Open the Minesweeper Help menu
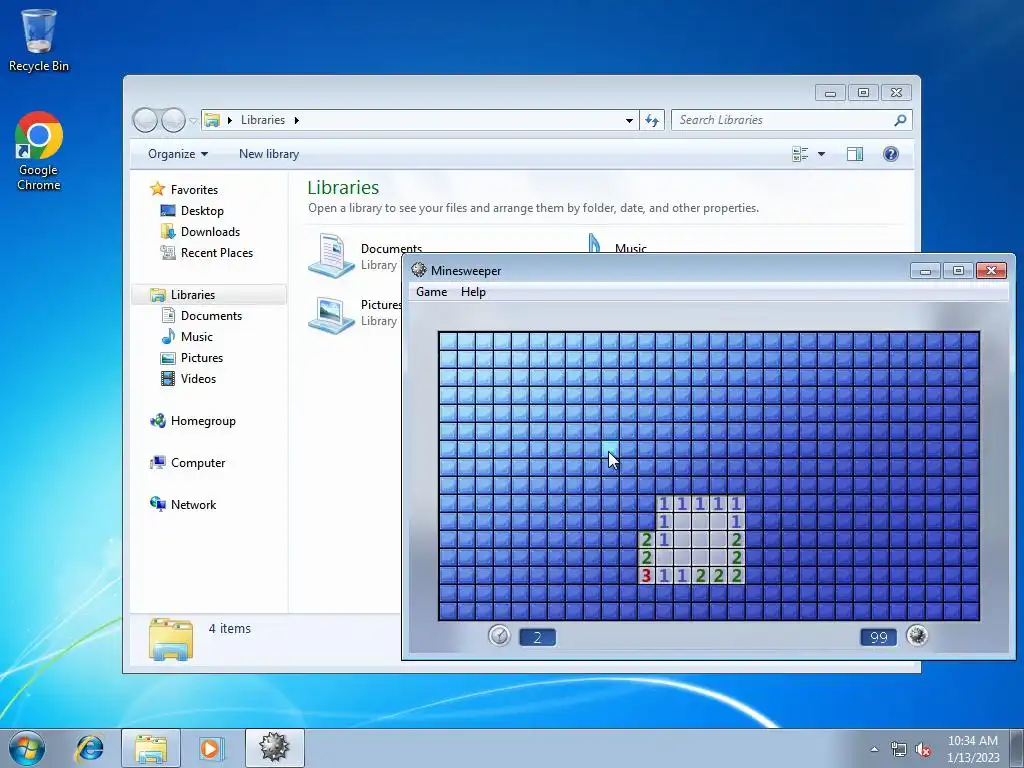This screenshot has height=768, width=1024. (x=473, y=292)
